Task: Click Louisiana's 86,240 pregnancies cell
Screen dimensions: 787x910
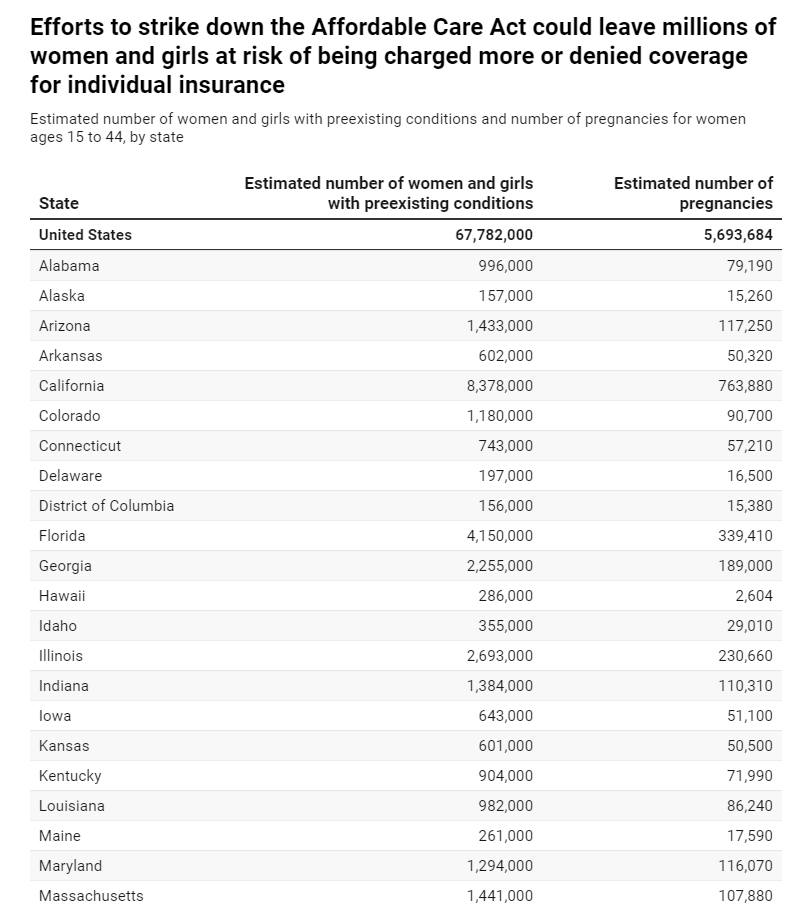Action: pyautogui.click(x=750, y=806)
